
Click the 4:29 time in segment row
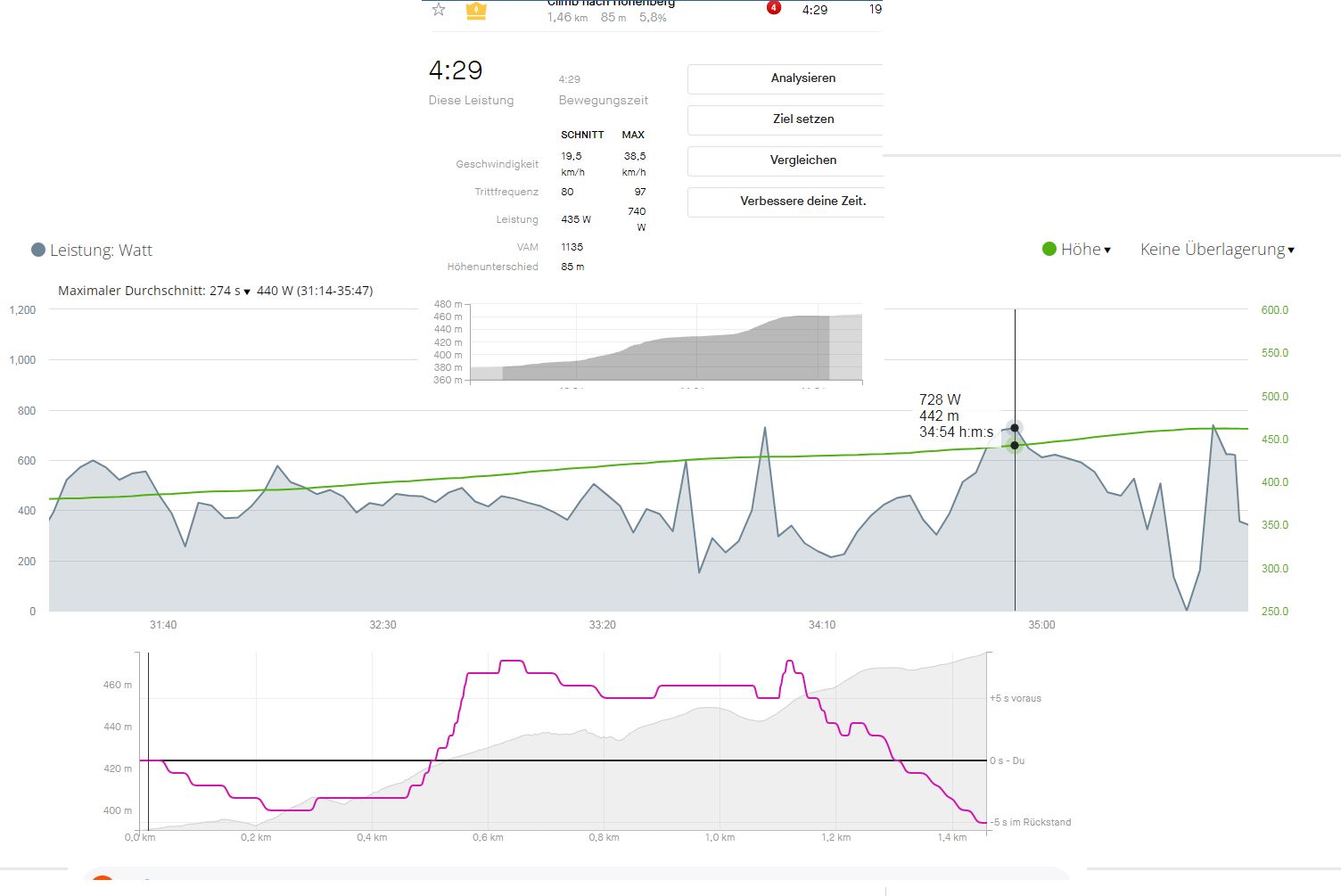point(815,10)
